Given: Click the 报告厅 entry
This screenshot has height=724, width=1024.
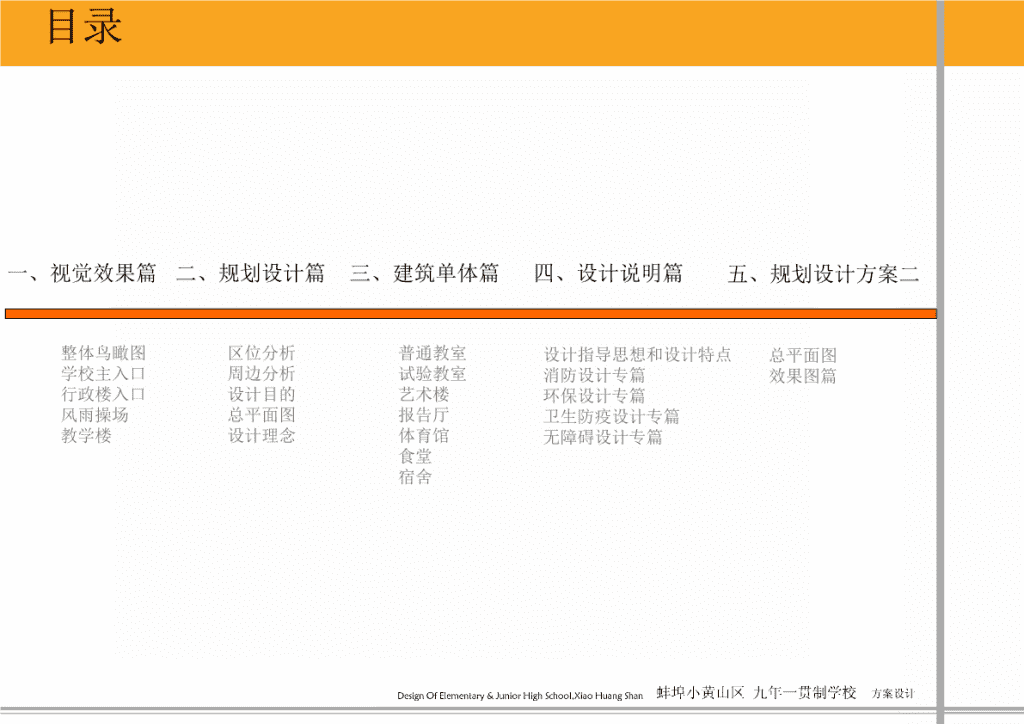Looking at the screenshot, I should pyautogui.click(x=424, y=415).
